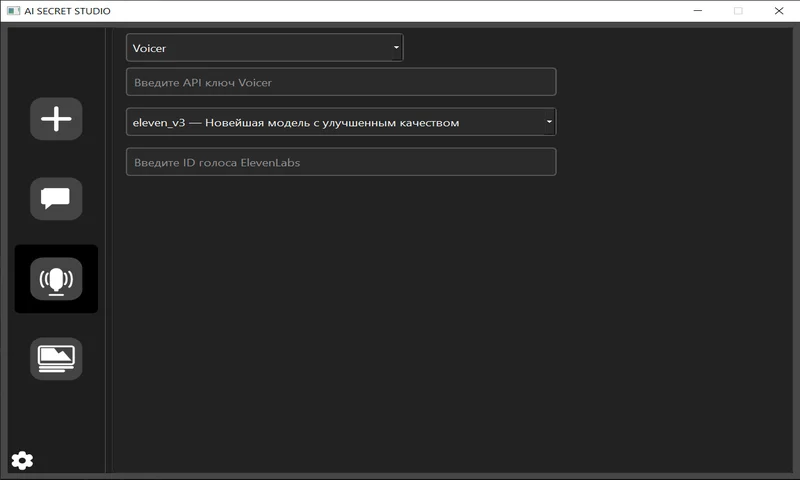Screen dimensions: 800x480
Task: Open settings via the gear icon
Action: pos(22,460)
